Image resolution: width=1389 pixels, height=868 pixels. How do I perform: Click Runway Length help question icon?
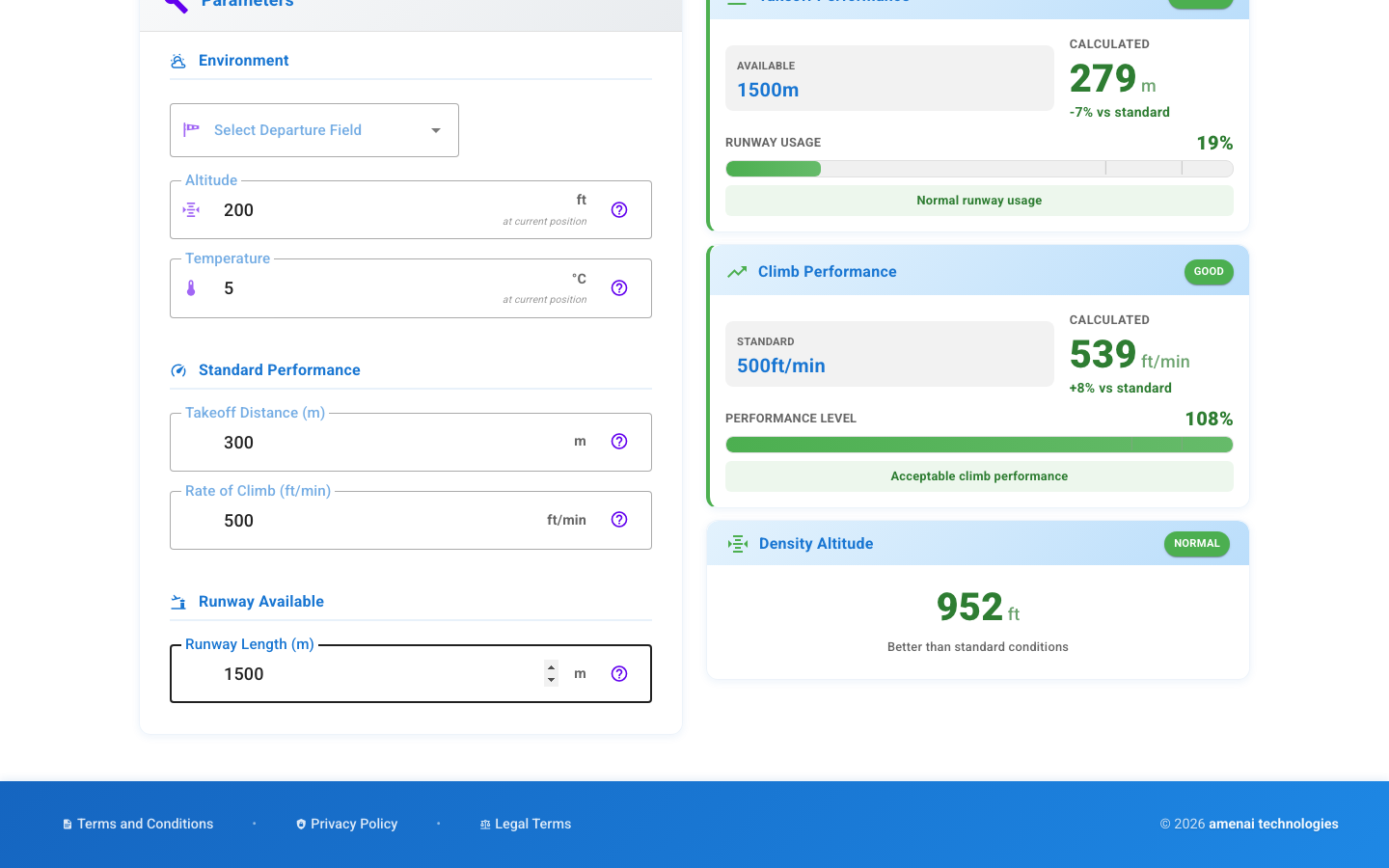click(x=619, y=674)
